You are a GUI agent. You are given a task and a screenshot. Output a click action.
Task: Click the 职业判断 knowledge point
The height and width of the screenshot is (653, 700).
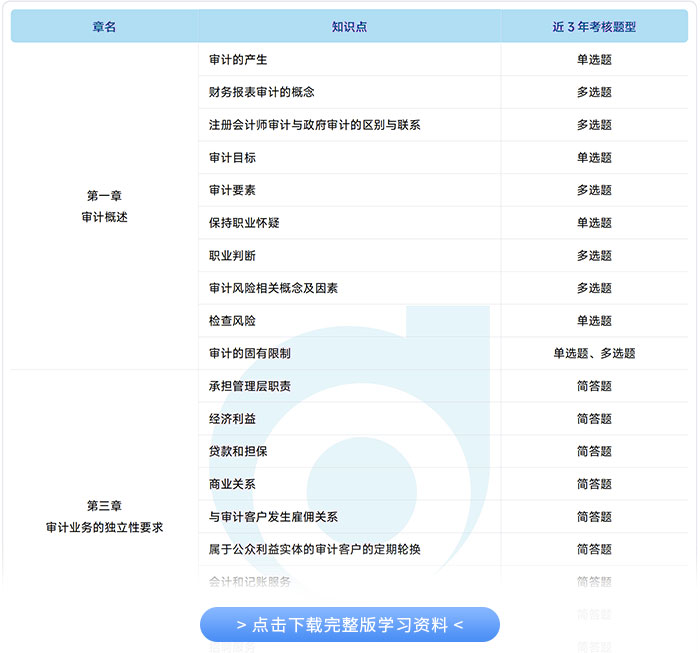point(232,256)
